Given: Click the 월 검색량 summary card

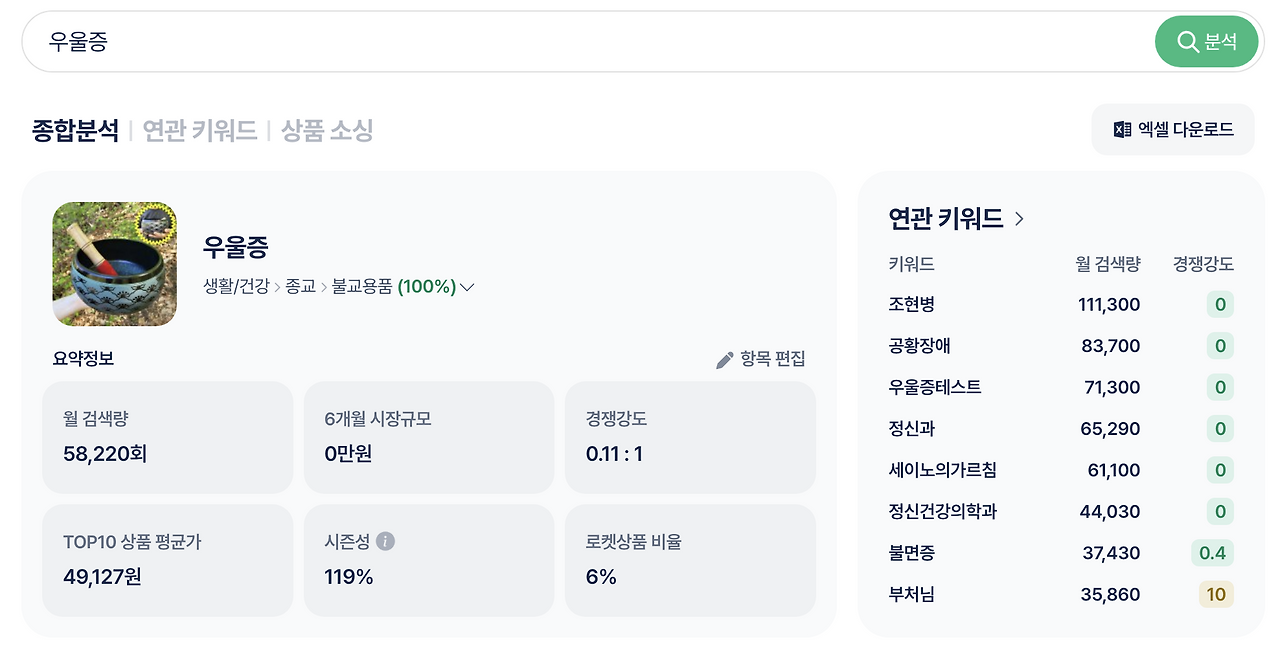Looking at the screenshot, I should (x=167, y=437).
